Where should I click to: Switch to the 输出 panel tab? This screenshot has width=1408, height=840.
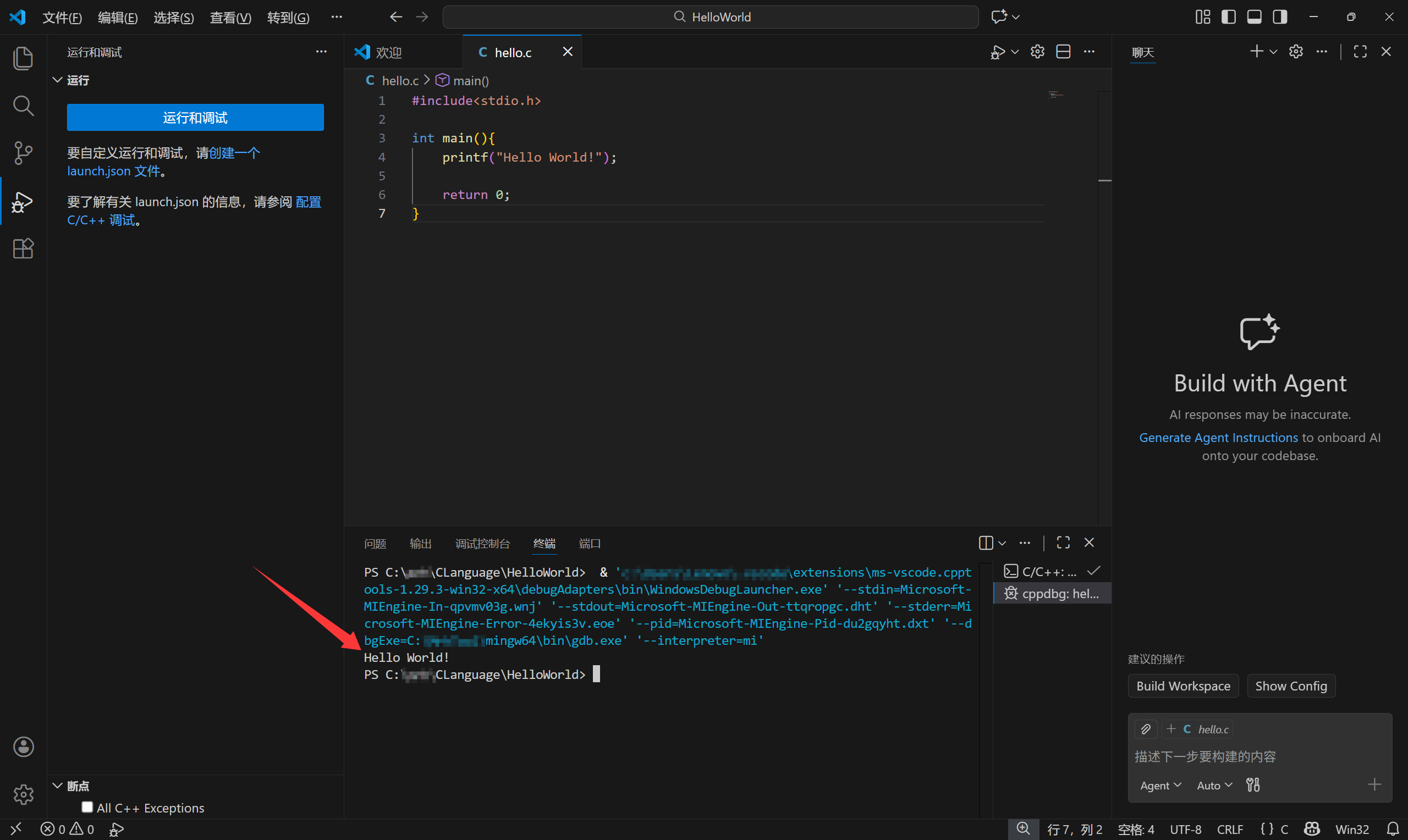click(420, 543)
